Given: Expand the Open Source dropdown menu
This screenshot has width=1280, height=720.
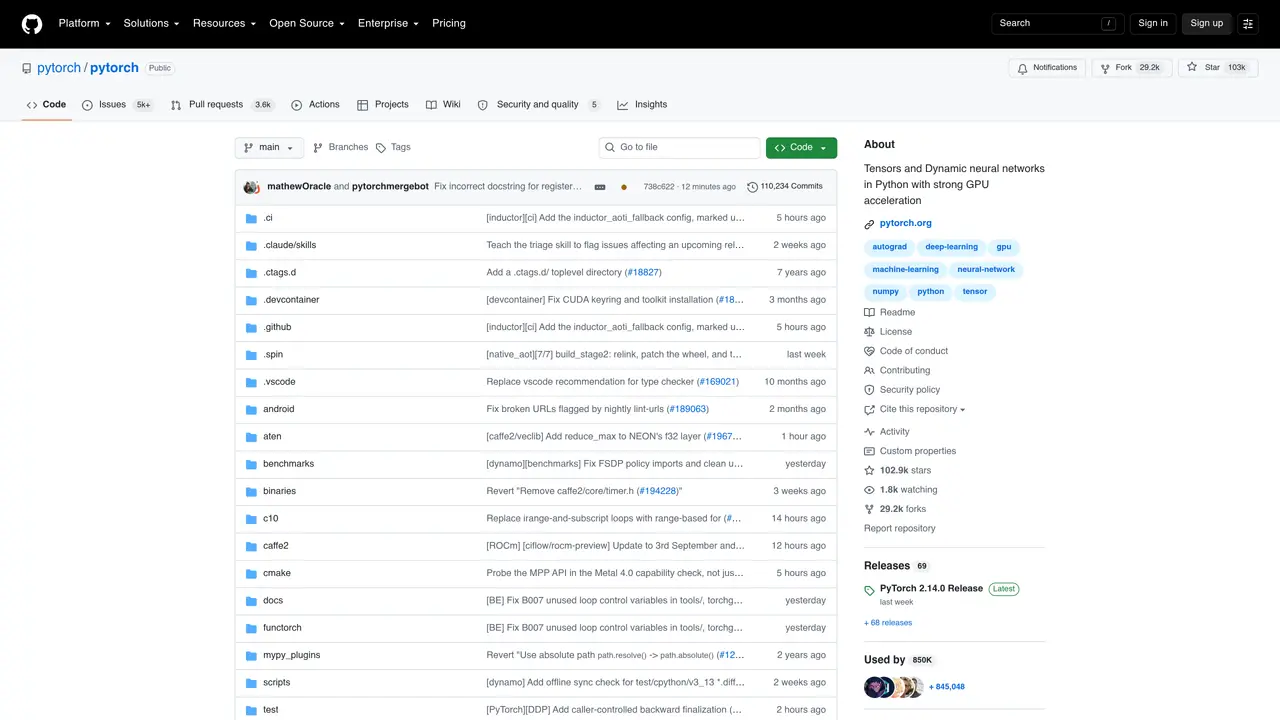Looking at the screenshot, I should pos(307,23).
